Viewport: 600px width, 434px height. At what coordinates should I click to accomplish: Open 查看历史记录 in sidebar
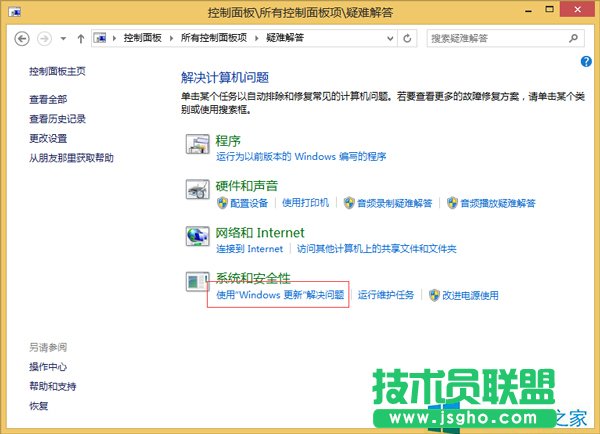pyautogui.click(x=57, y=119)
